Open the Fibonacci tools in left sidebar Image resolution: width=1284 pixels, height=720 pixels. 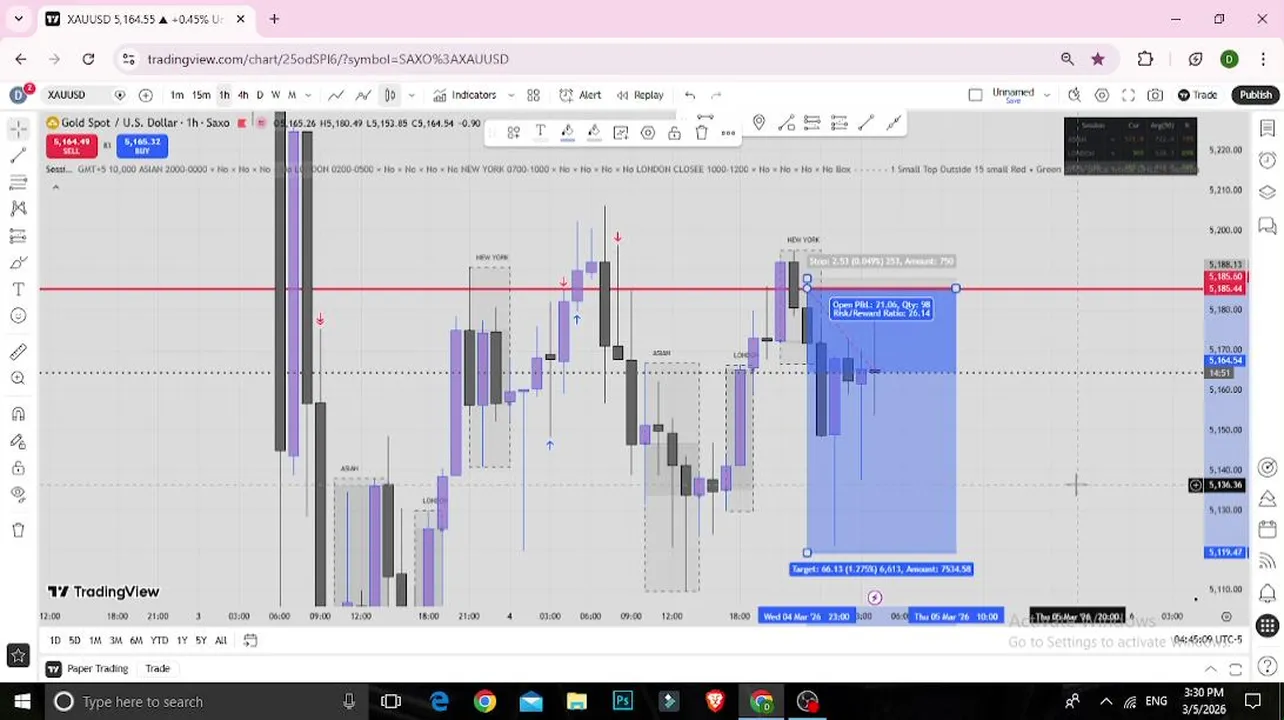(18, 182)
